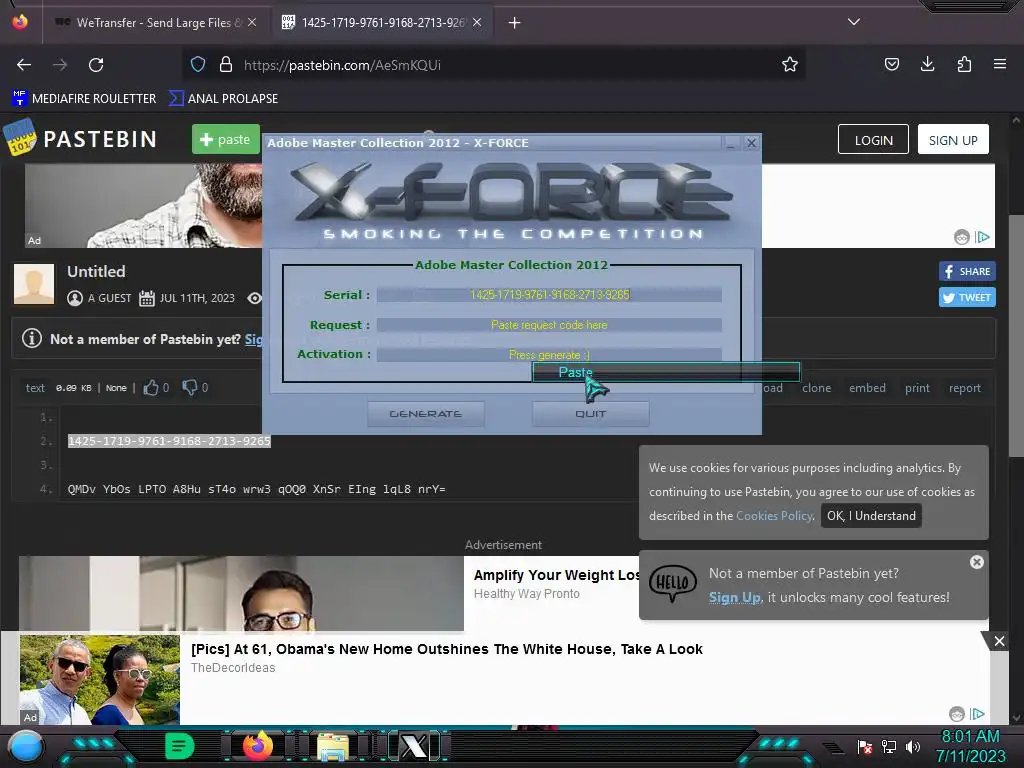Share the paste on Facebook
Screen dimensions: 1024x768
[x=967, y=271]
